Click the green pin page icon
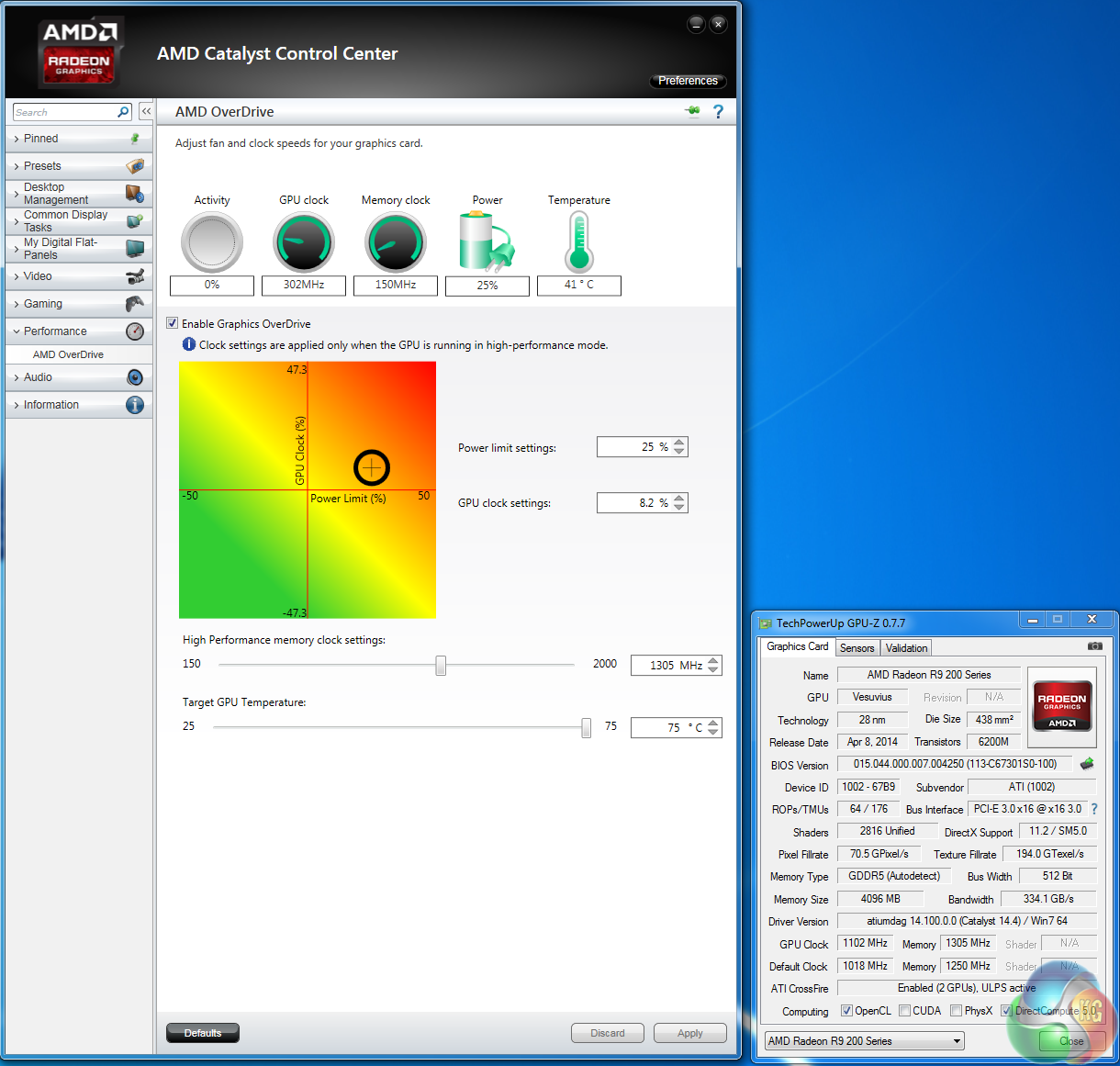Viewport: 1120px width, 1066px height. pos(692,112)
